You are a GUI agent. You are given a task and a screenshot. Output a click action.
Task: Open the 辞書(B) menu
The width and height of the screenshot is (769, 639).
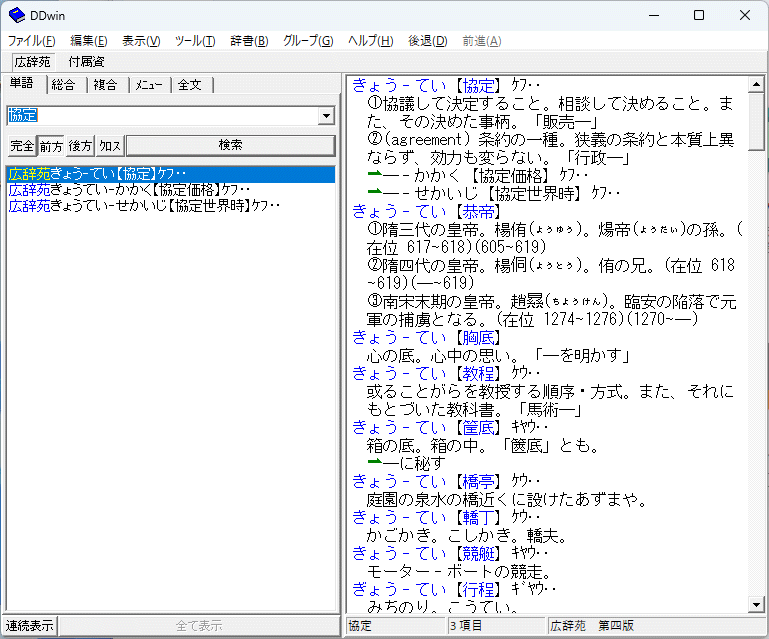pyautogui.click(x=249, y=41)
